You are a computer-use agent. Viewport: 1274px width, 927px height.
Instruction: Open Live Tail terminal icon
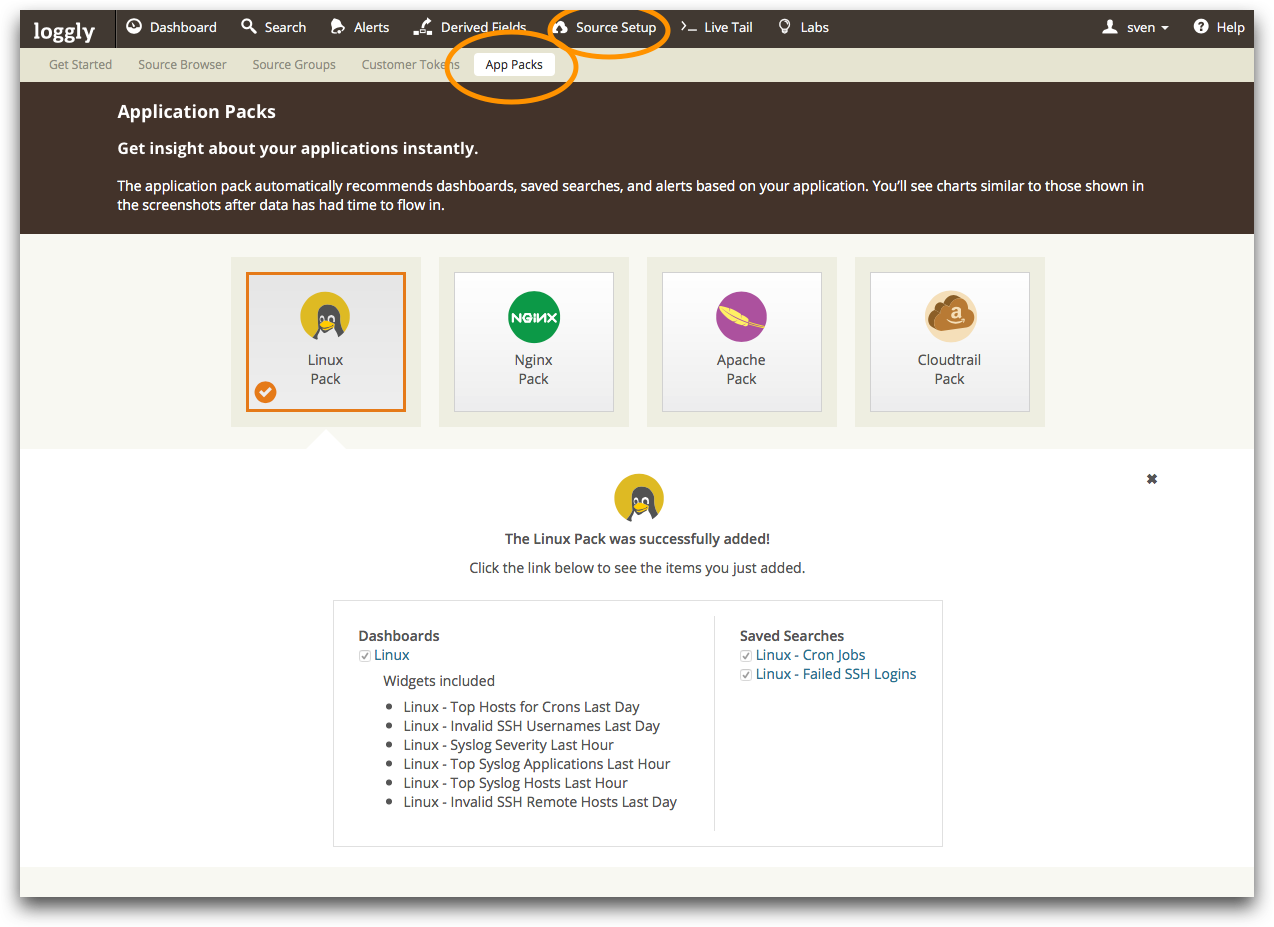[689, 27]
